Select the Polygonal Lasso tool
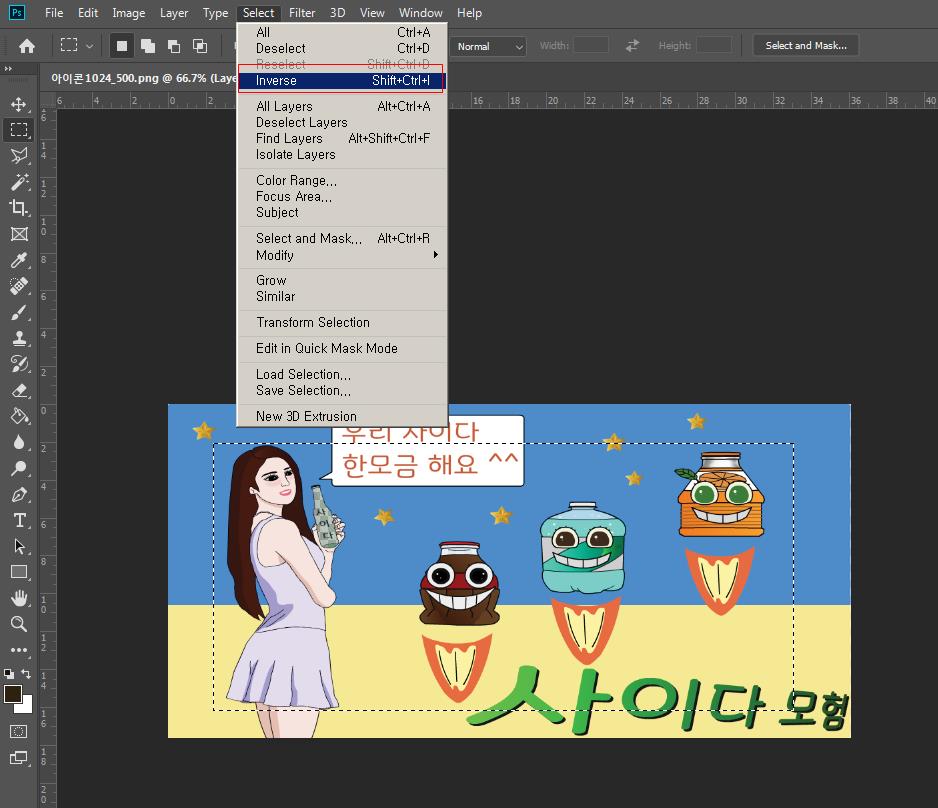This screenshot has width=938, height=808. point(19,156)
